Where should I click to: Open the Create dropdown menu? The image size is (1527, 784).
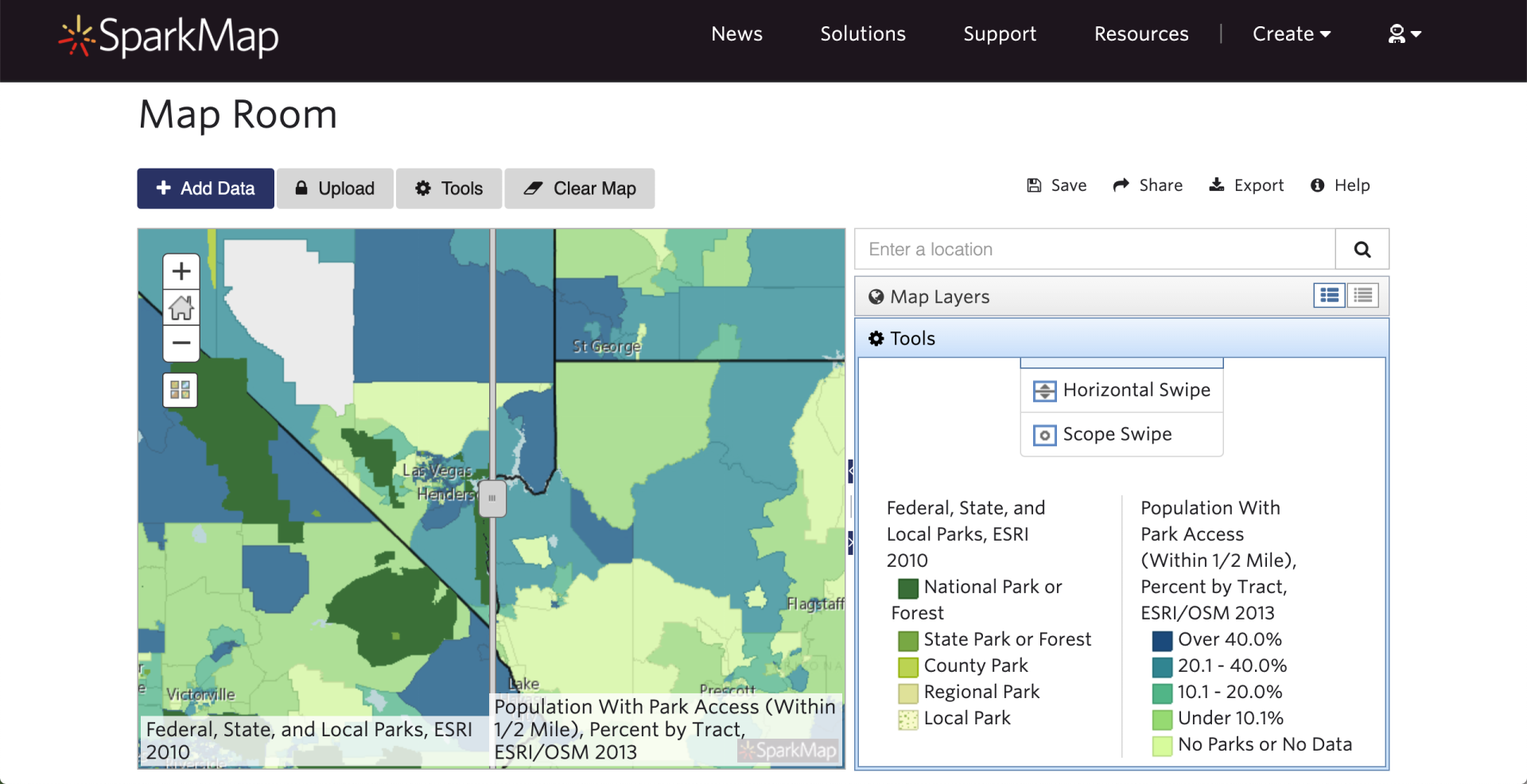(x=1291, y=34)
